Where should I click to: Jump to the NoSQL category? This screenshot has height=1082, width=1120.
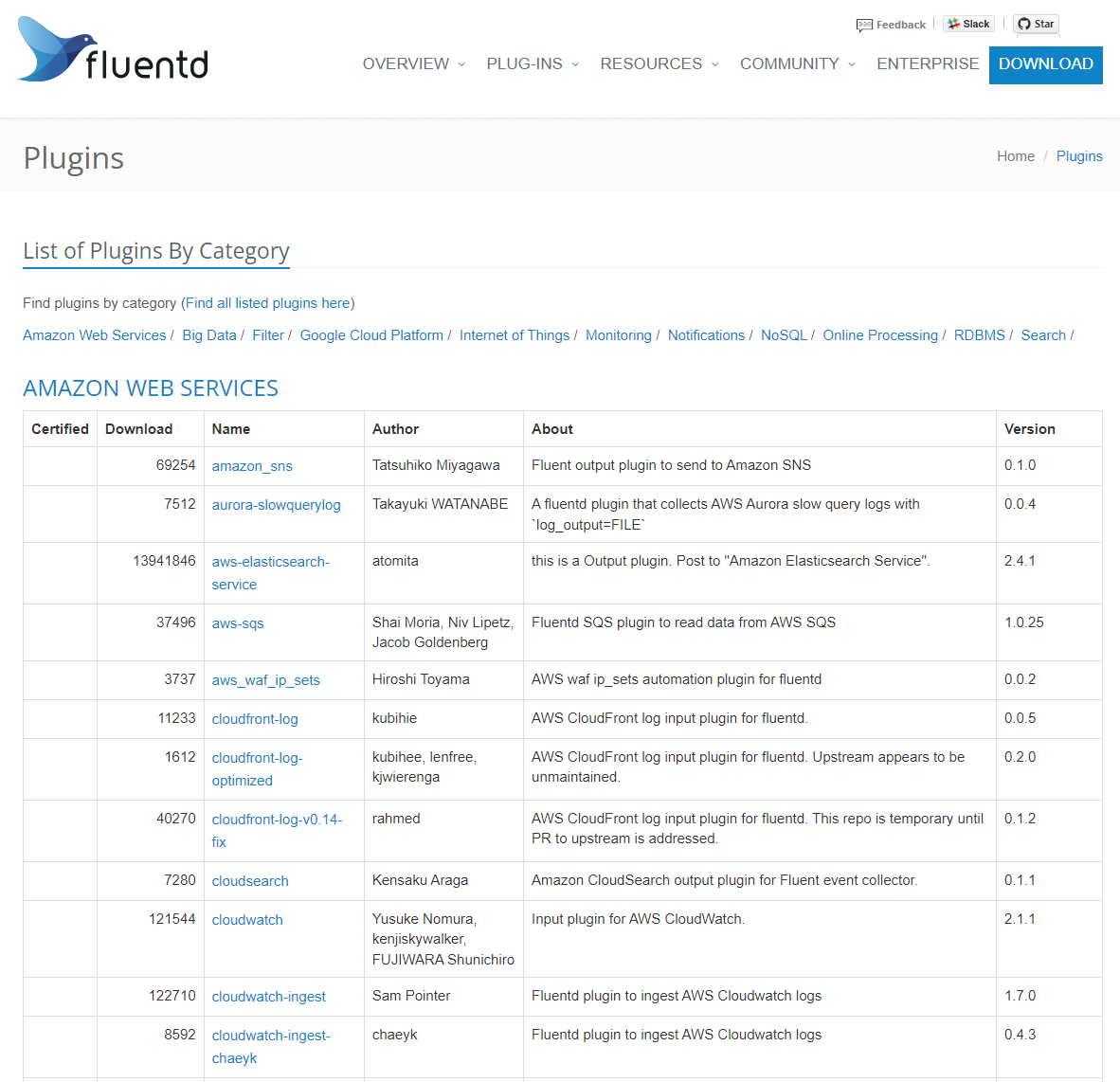tap(784, 335)
